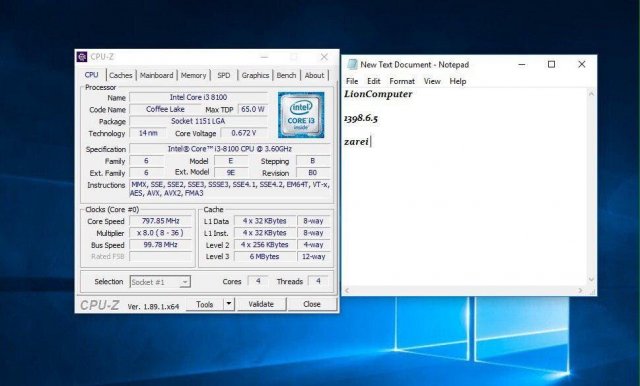Viewport: 640px width, 386px height.
Task: Click the Intel Core i3 logo badge
Action: coord(301,115)
